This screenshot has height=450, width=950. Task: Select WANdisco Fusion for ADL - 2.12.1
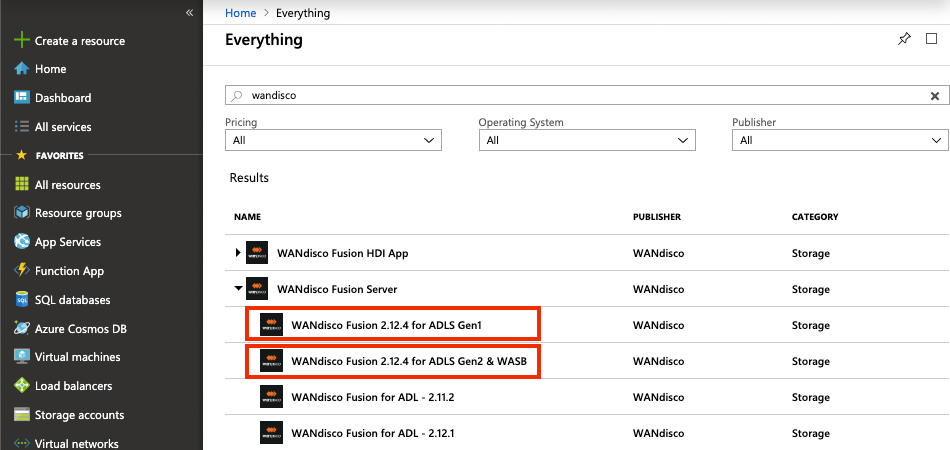coord(373,434)
